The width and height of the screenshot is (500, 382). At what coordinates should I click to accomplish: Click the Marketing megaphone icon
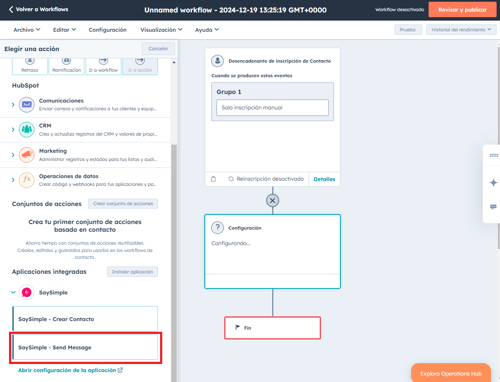[x=27, y=155]
